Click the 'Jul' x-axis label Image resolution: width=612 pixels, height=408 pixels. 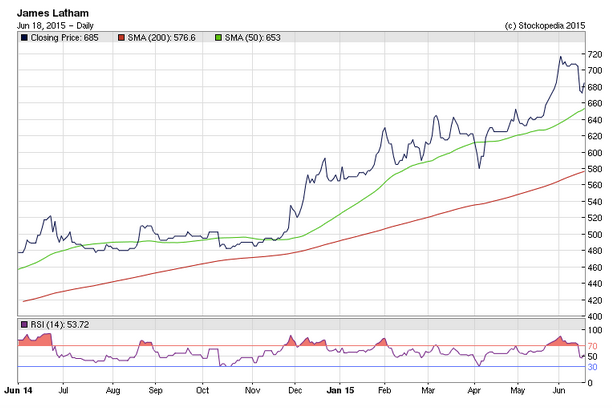tap(63, 390)
